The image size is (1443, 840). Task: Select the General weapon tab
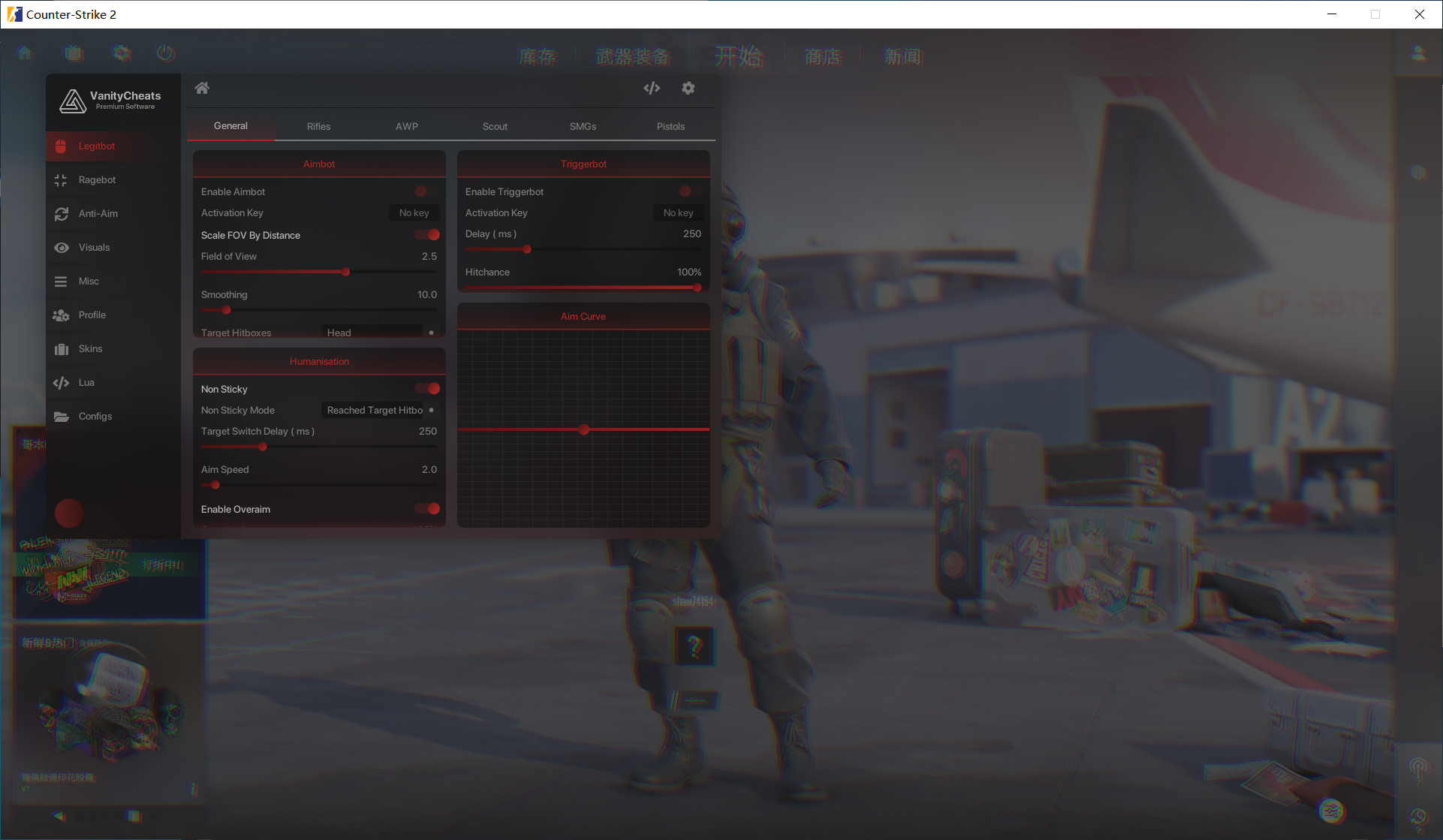pos(230,126)
